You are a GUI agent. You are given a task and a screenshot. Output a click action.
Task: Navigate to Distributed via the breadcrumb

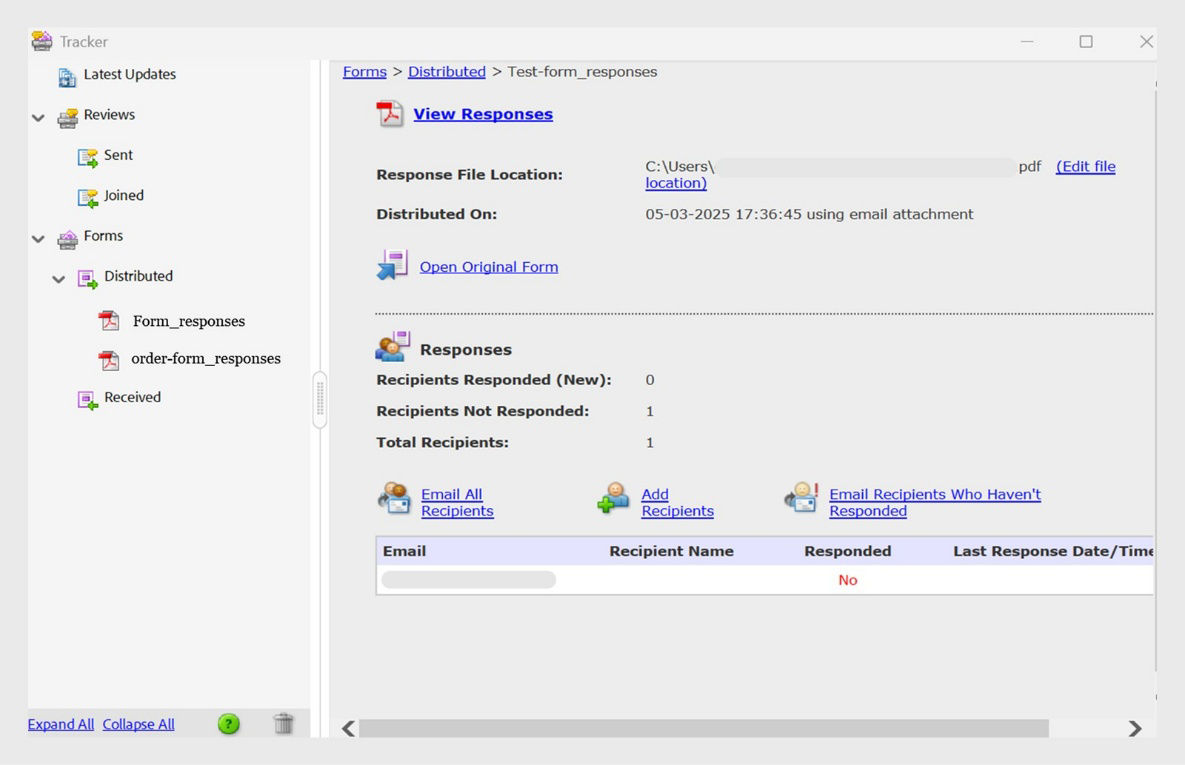(447, 71)
